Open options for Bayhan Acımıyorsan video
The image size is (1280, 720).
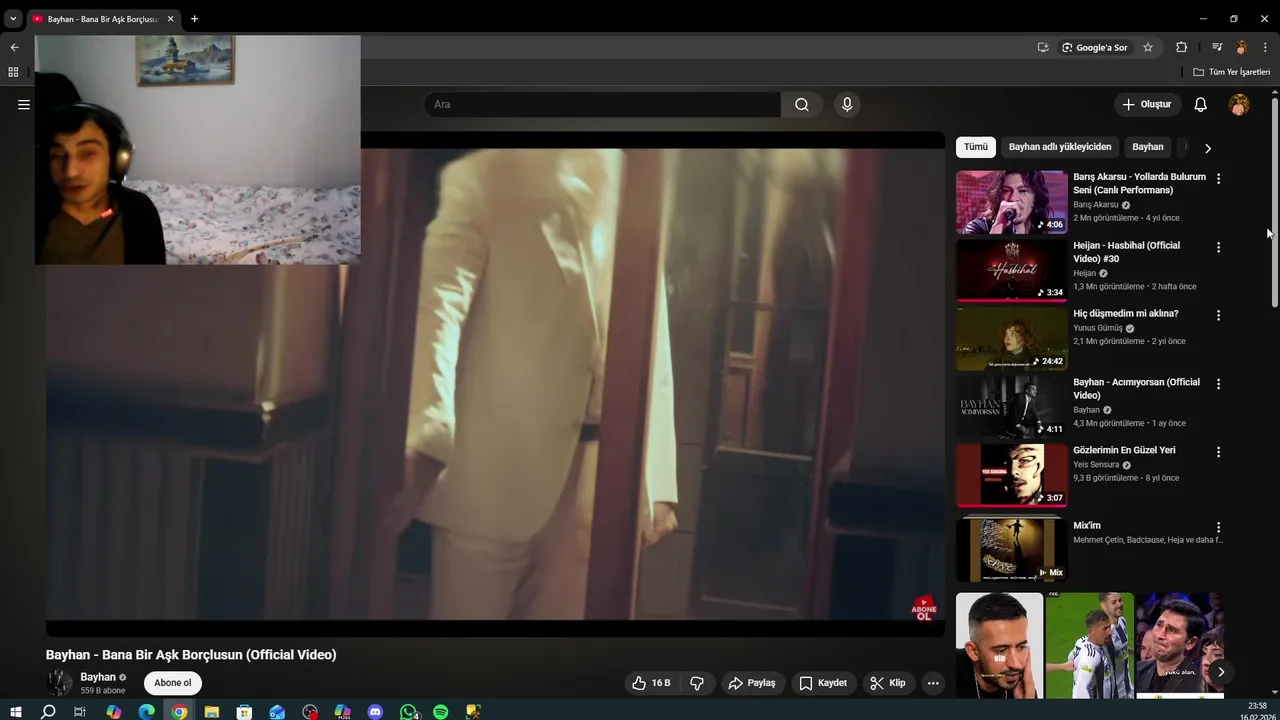pos(1218,384)
